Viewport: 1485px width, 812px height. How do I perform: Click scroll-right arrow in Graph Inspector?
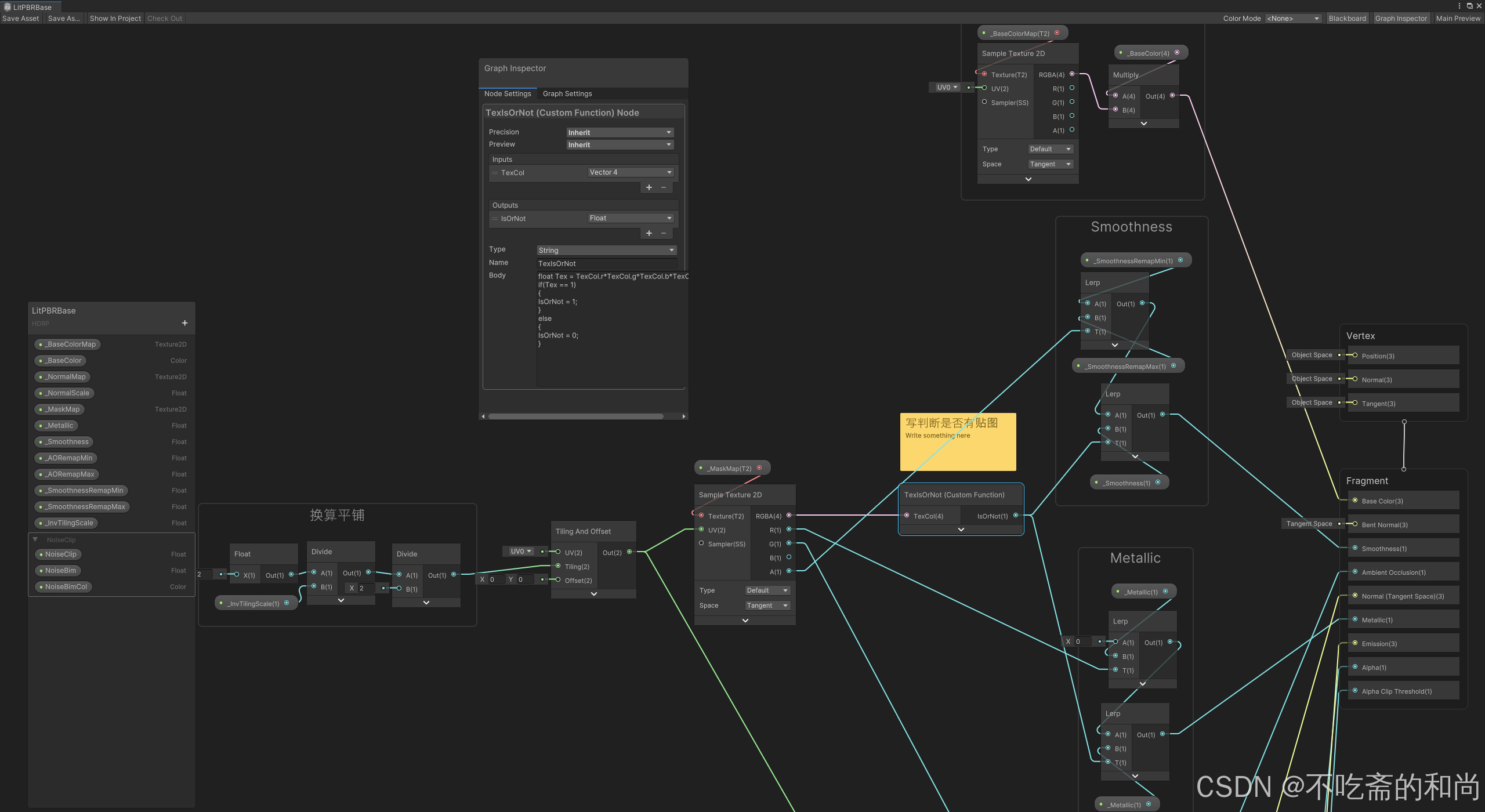[684, 416]
